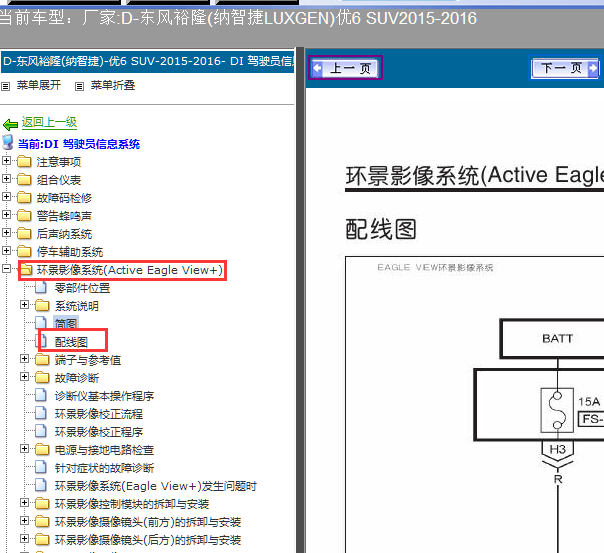Click the 环景影像校正程序 document icon
The height and width of the screenshot is (553, 604).
(41, 431)
